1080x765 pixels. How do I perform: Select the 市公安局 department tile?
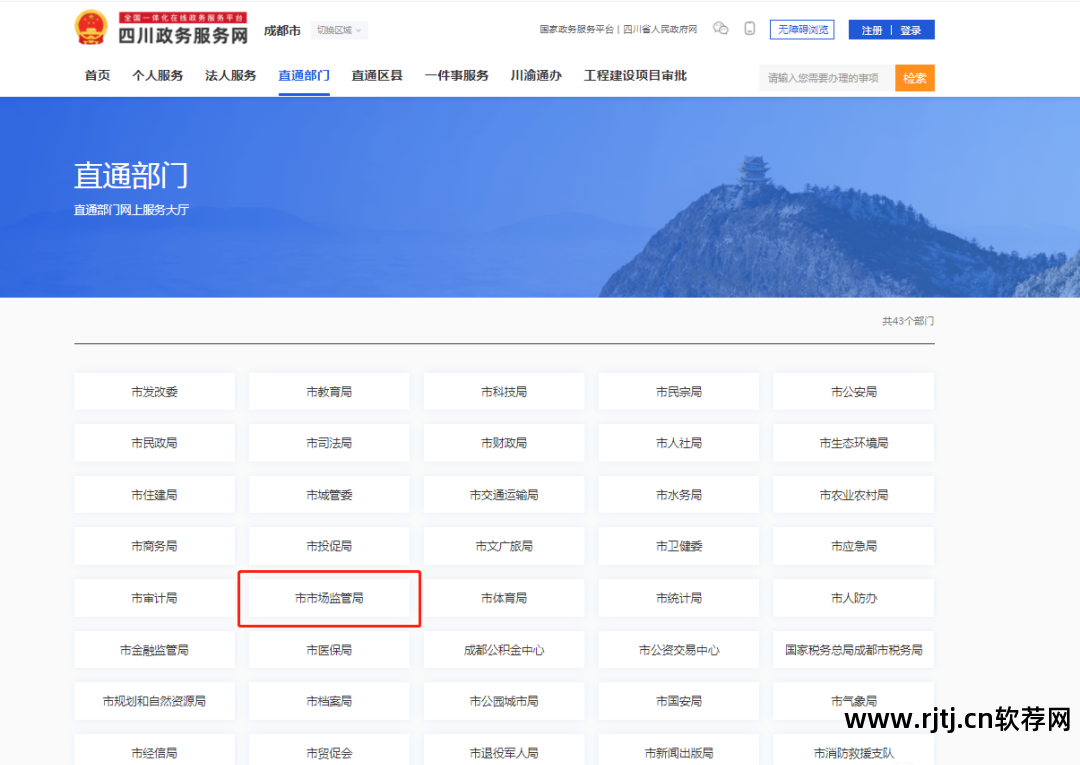point(853,392)
